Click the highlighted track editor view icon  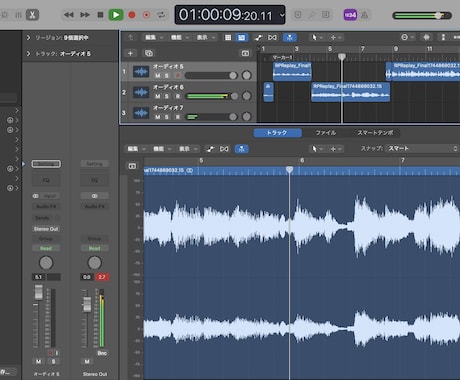tap(242, 37)
